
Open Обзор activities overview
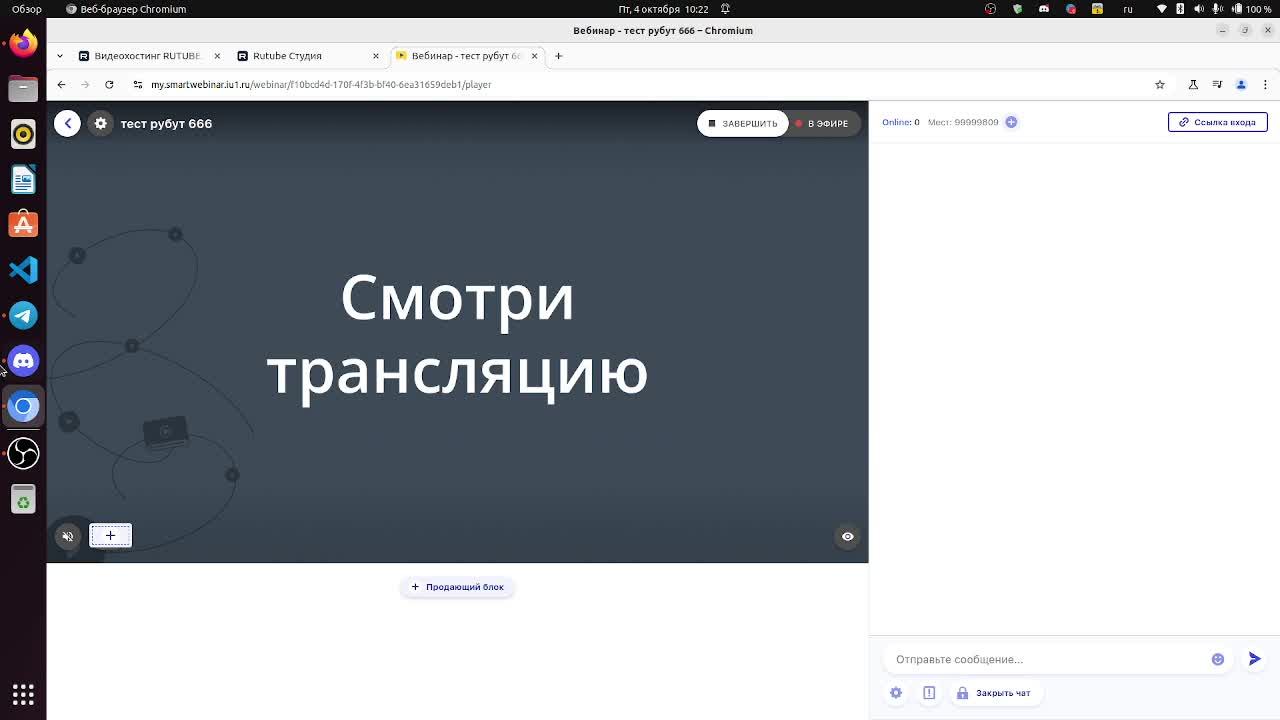(x=27, y=9)
